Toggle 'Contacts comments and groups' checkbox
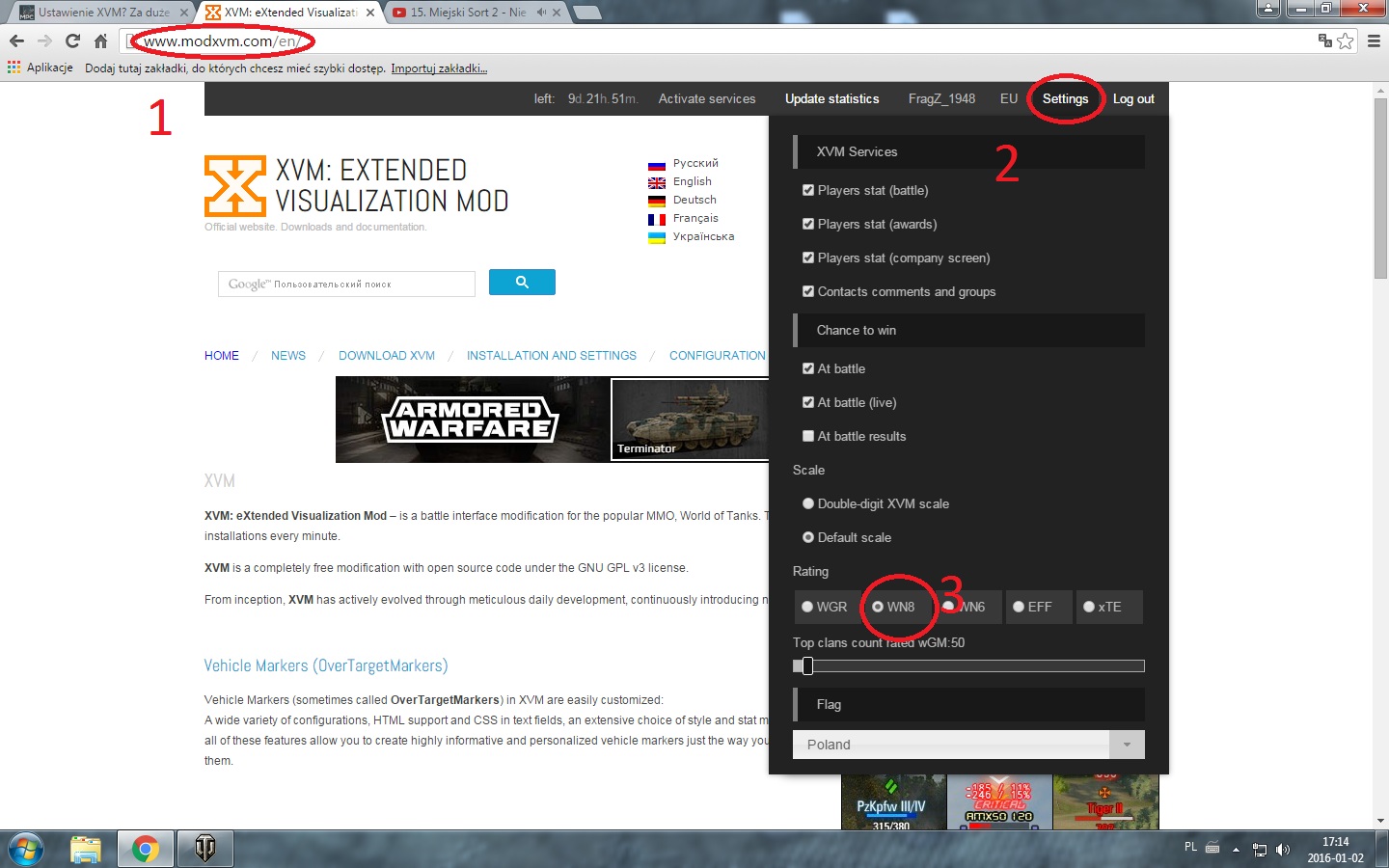This screenshot has width=1389, height=868. tap(808, 291)
